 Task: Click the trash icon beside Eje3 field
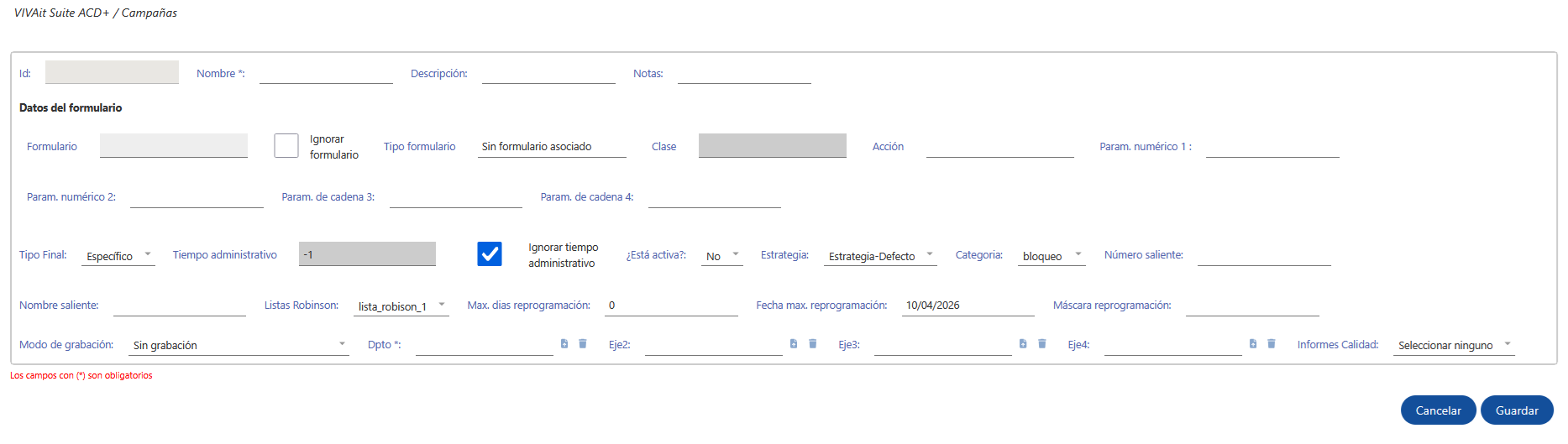pos(1042,344)
